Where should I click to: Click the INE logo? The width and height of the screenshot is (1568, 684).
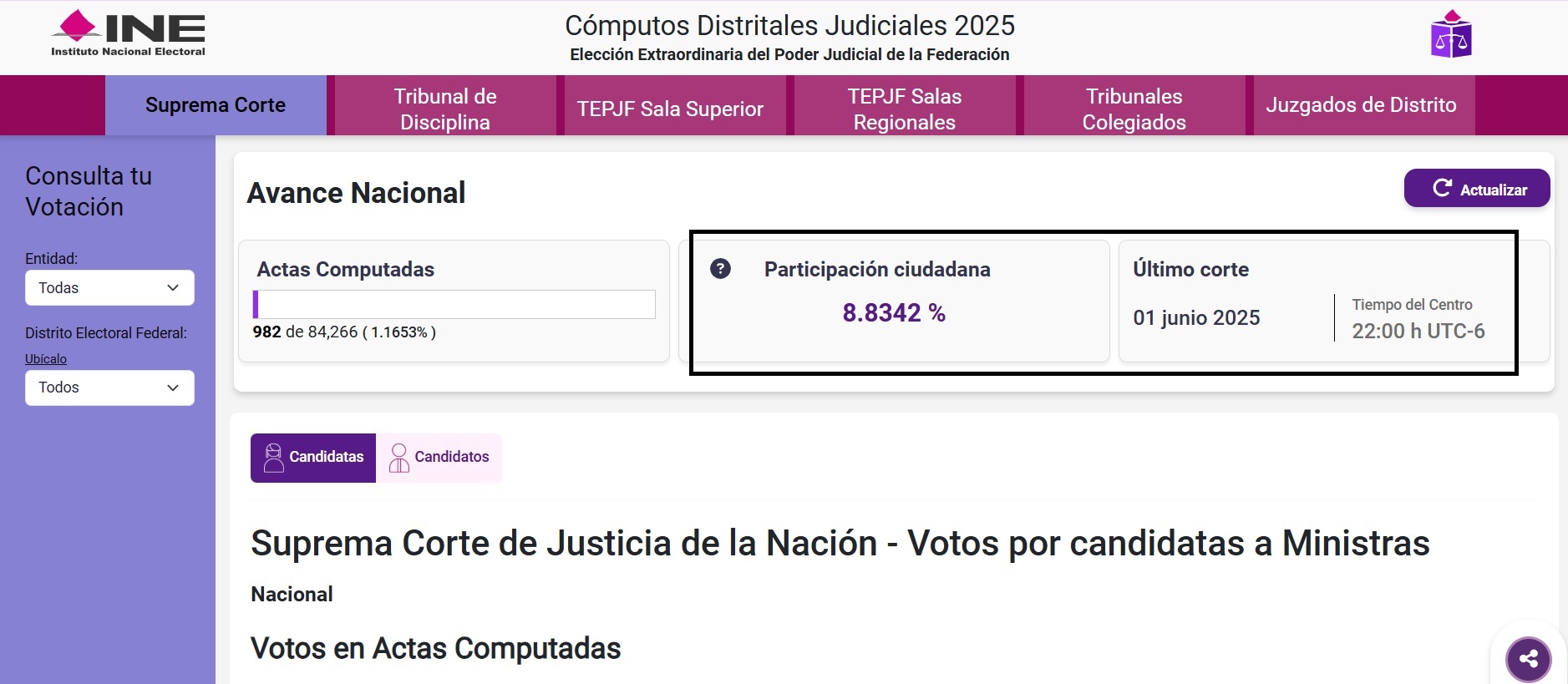click(x=128, y=33)
